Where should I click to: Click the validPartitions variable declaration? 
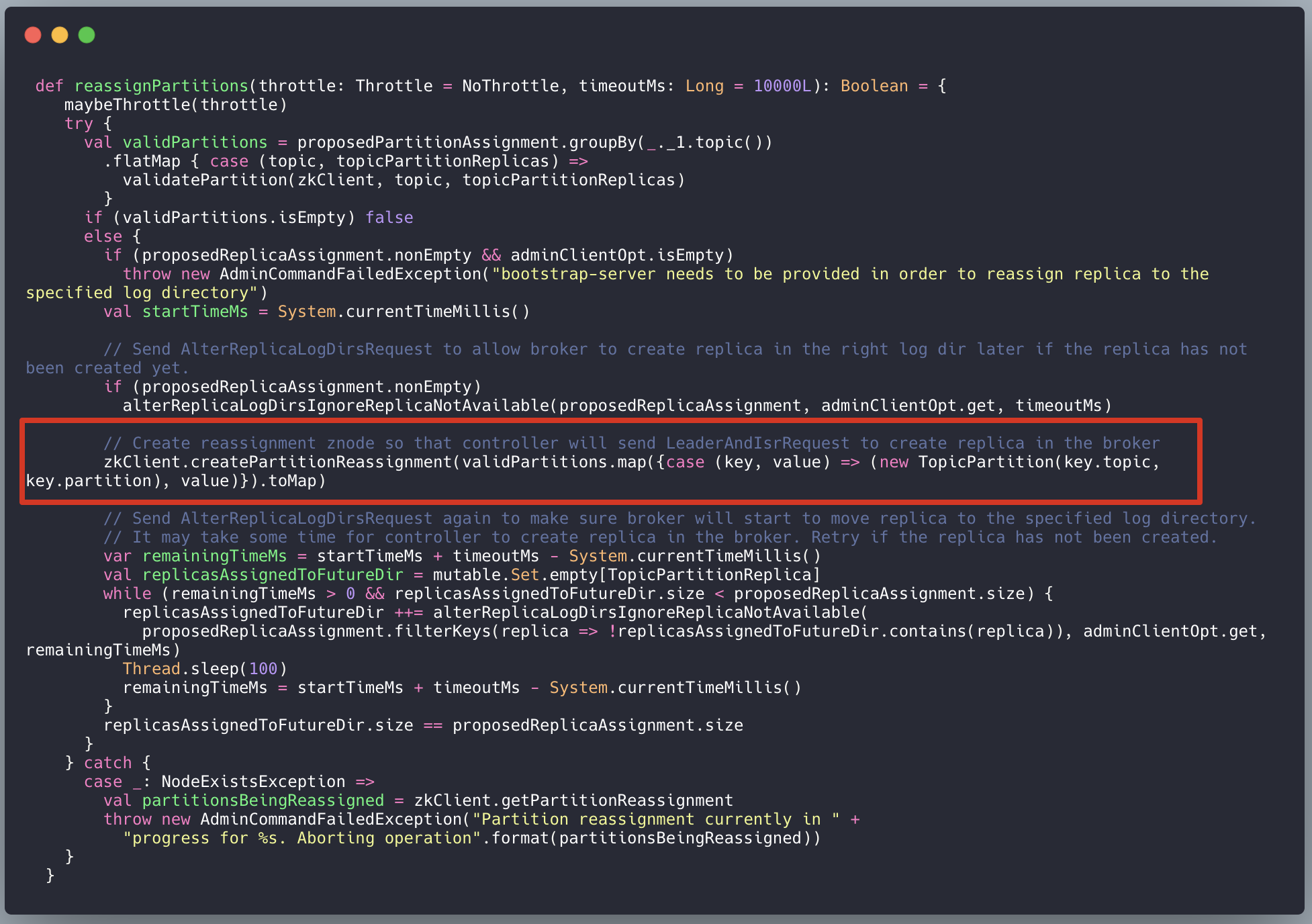pos(195,142)
